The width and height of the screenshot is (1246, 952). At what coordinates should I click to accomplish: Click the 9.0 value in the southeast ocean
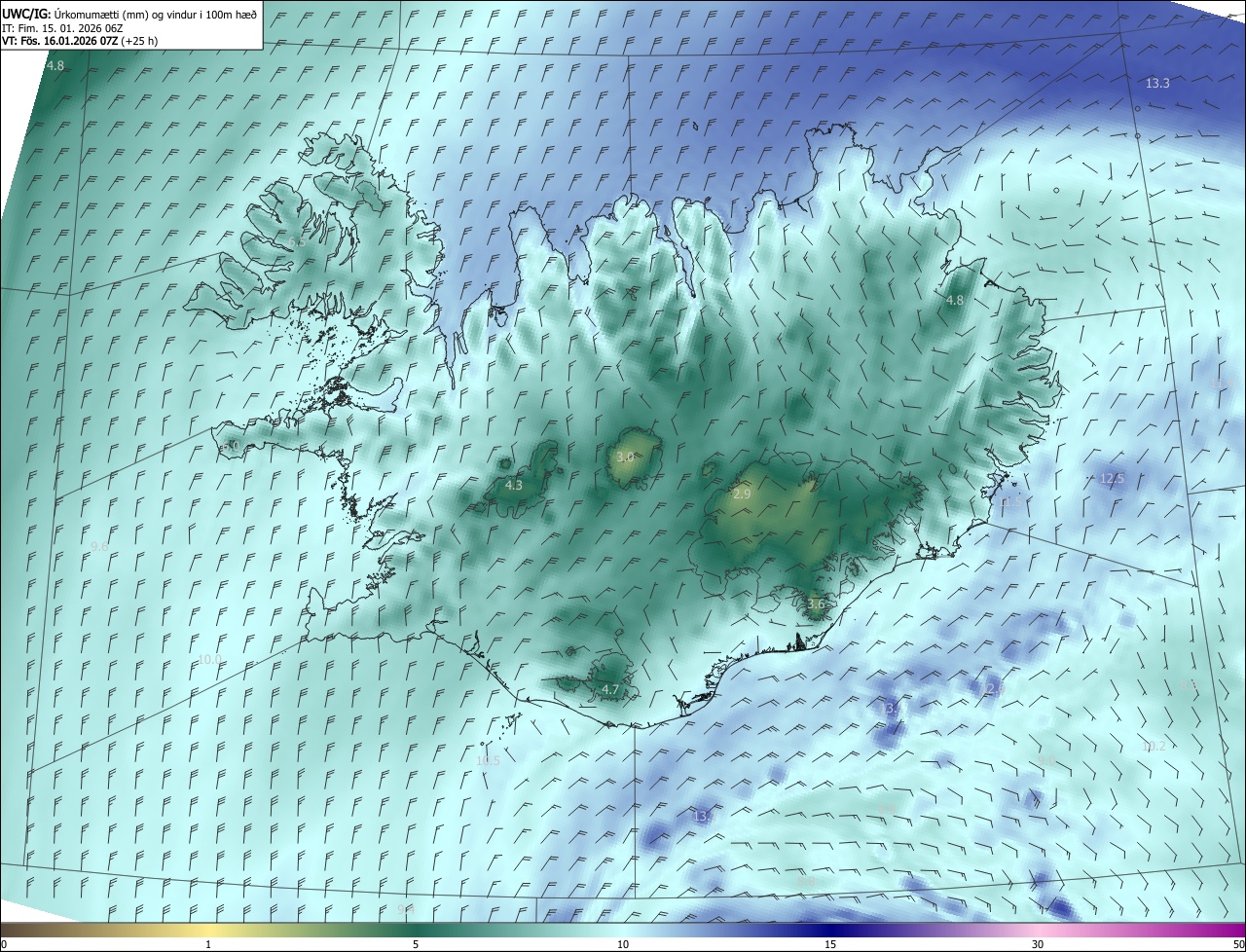click(1046, 760)
